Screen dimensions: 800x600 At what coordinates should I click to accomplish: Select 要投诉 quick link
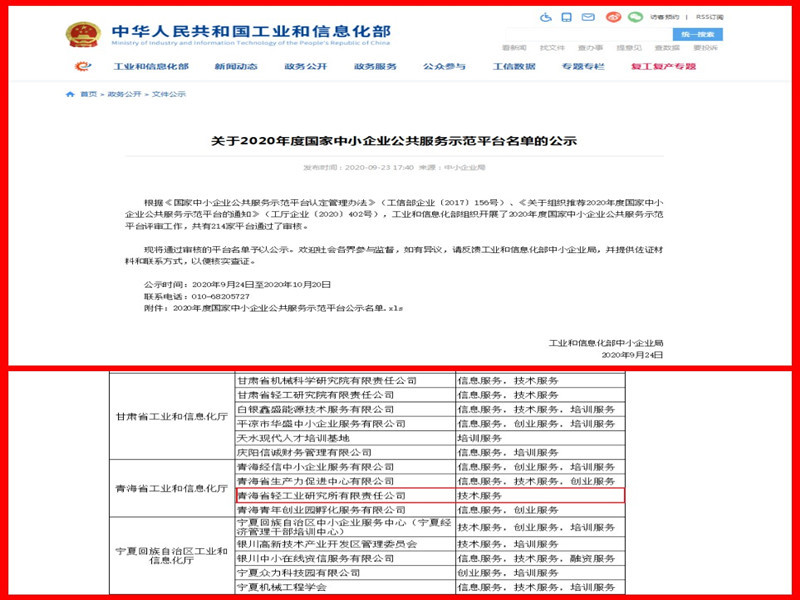coord(705,48)
